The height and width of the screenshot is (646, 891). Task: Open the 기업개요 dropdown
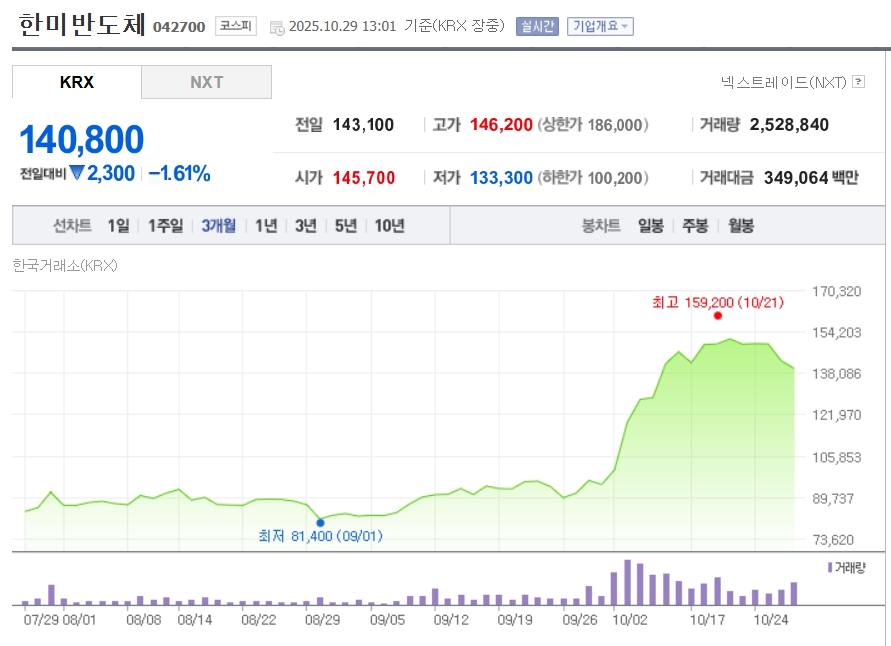(x=600, y=27)
